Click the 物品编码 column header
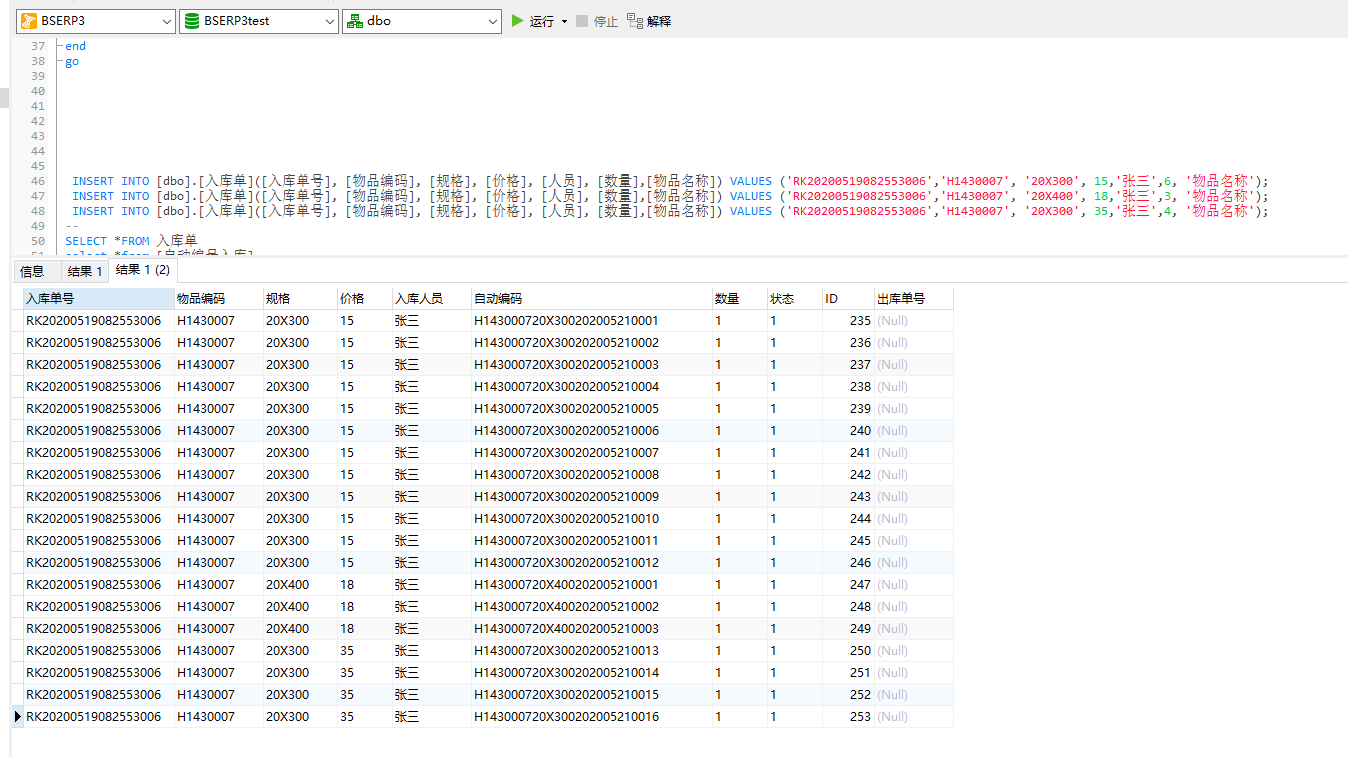 218,298
